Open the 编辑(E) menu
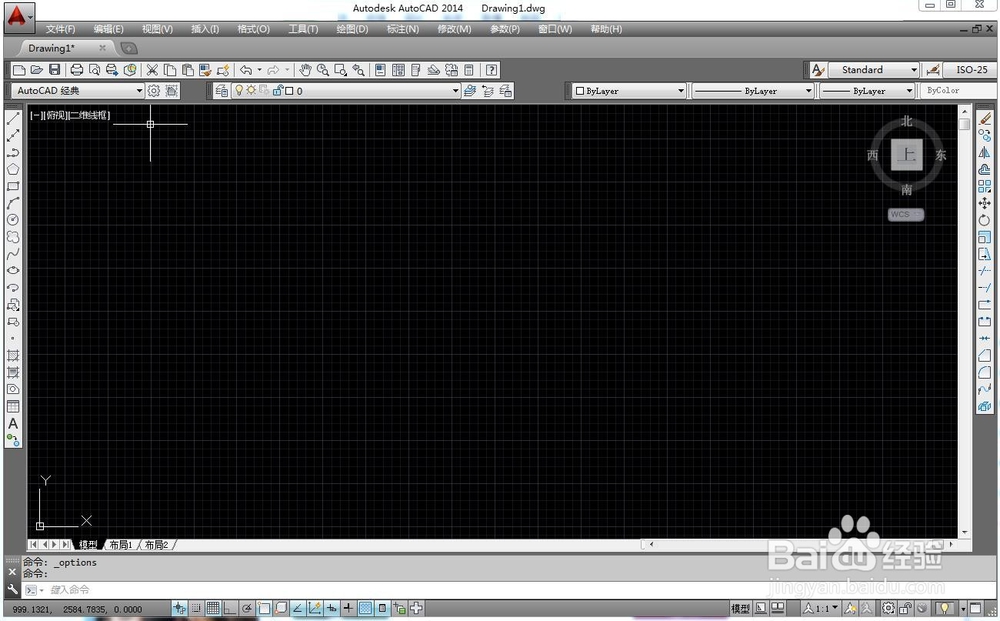Image resolution: width=1000 pixels, height=621 pixels. tap(108, 29)
